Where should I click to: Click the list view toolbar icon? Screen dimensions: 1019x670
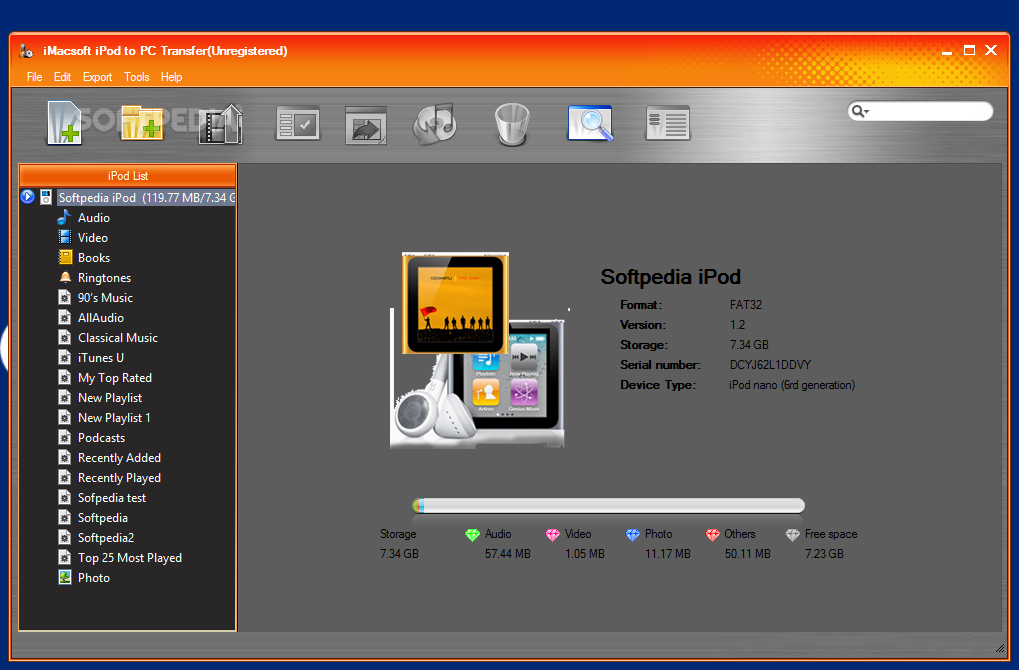pos(667,123)
